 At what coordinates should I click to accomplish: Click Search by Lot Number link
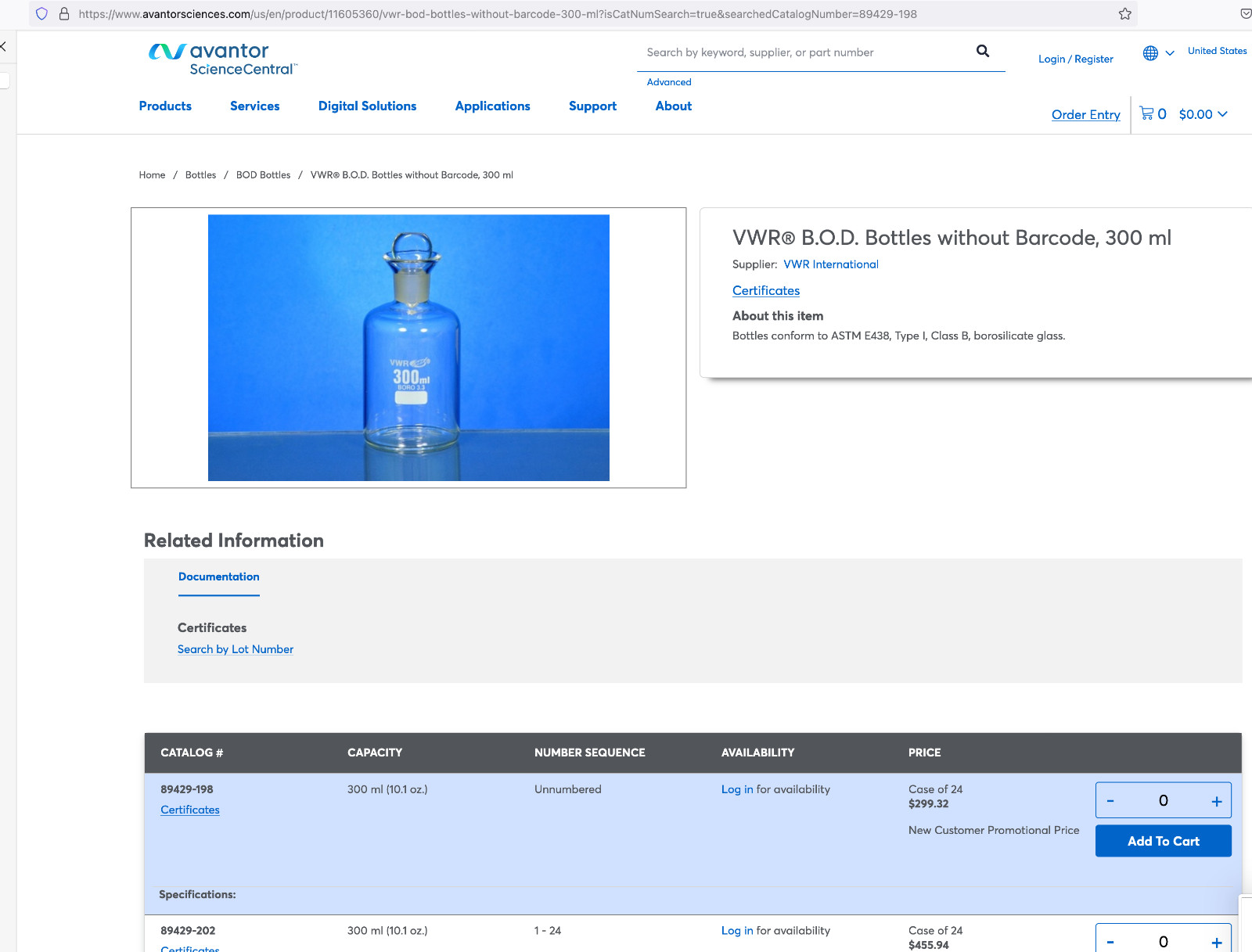236,649
